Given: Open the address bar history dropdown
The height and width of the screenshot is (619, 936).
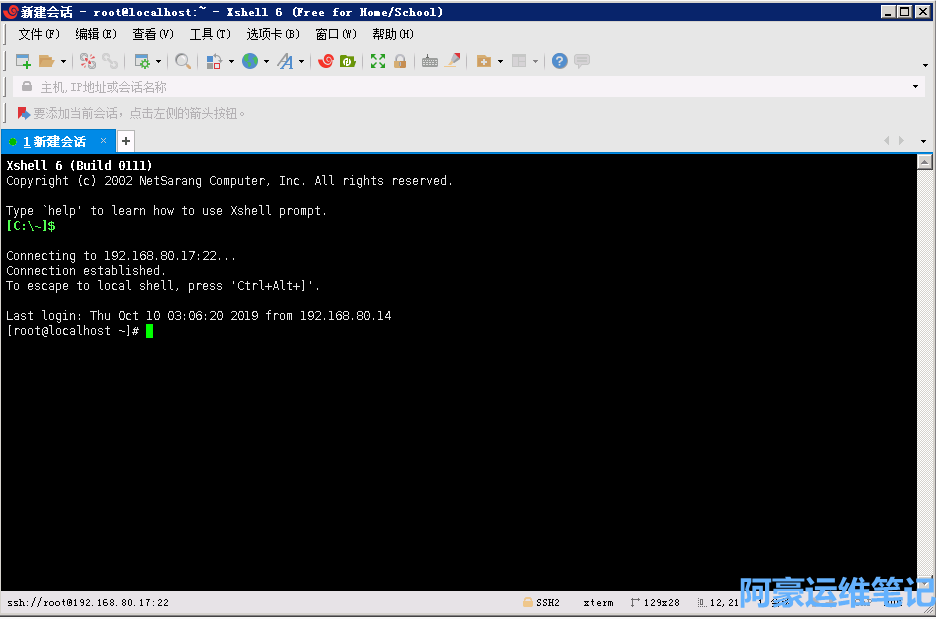Looking at the screenshot, I should click(915, 87).
